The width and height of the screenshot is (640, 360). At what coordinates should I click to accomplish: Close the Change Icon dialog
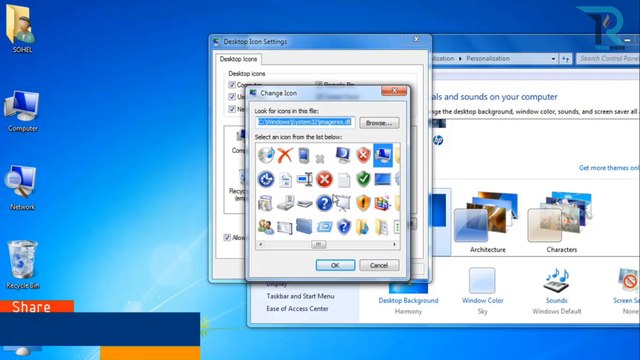click(x=394, y=91)
